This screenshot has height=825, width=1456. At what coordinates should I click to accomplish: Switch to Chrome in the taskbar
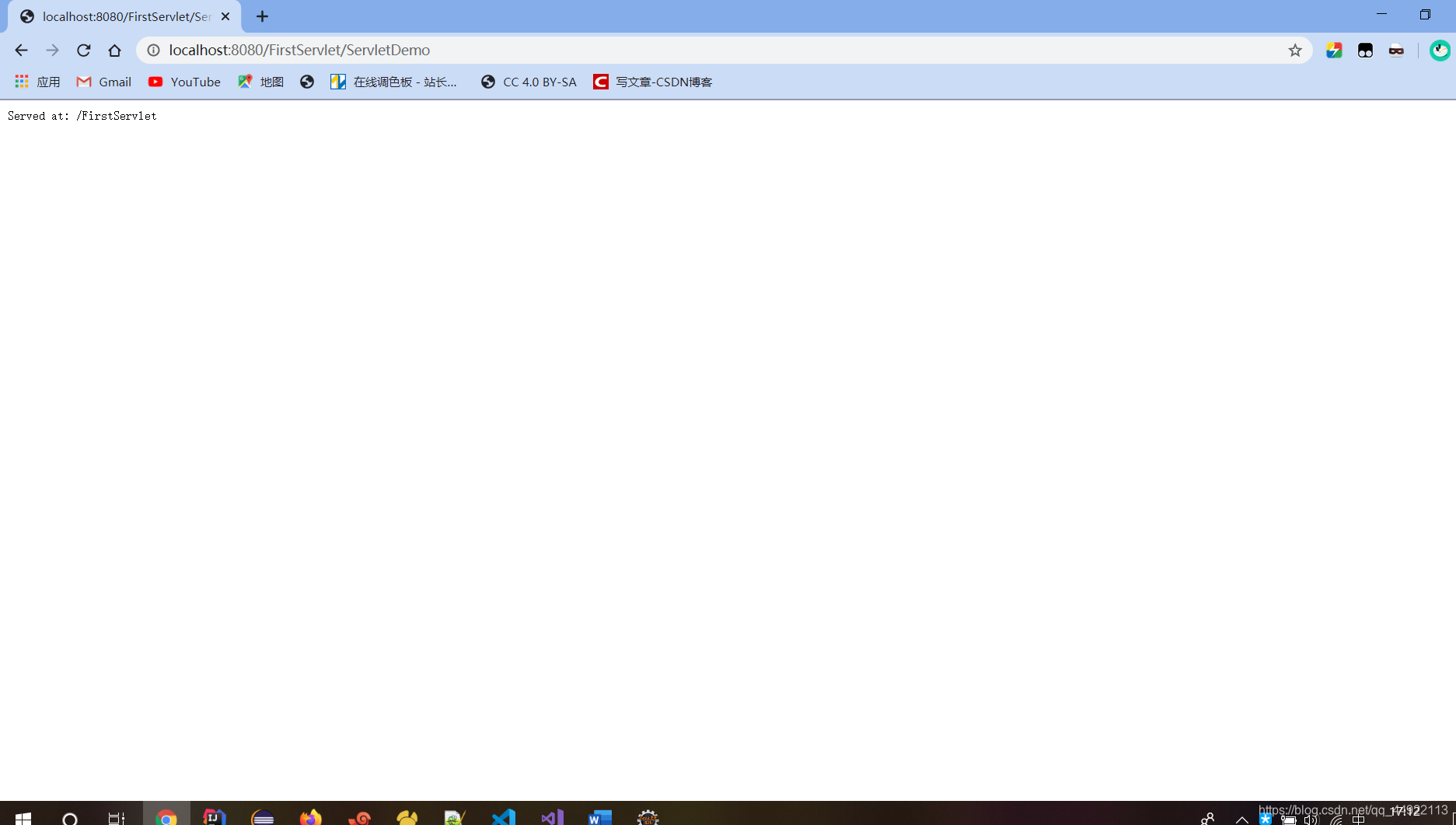[x=166, y=817]
